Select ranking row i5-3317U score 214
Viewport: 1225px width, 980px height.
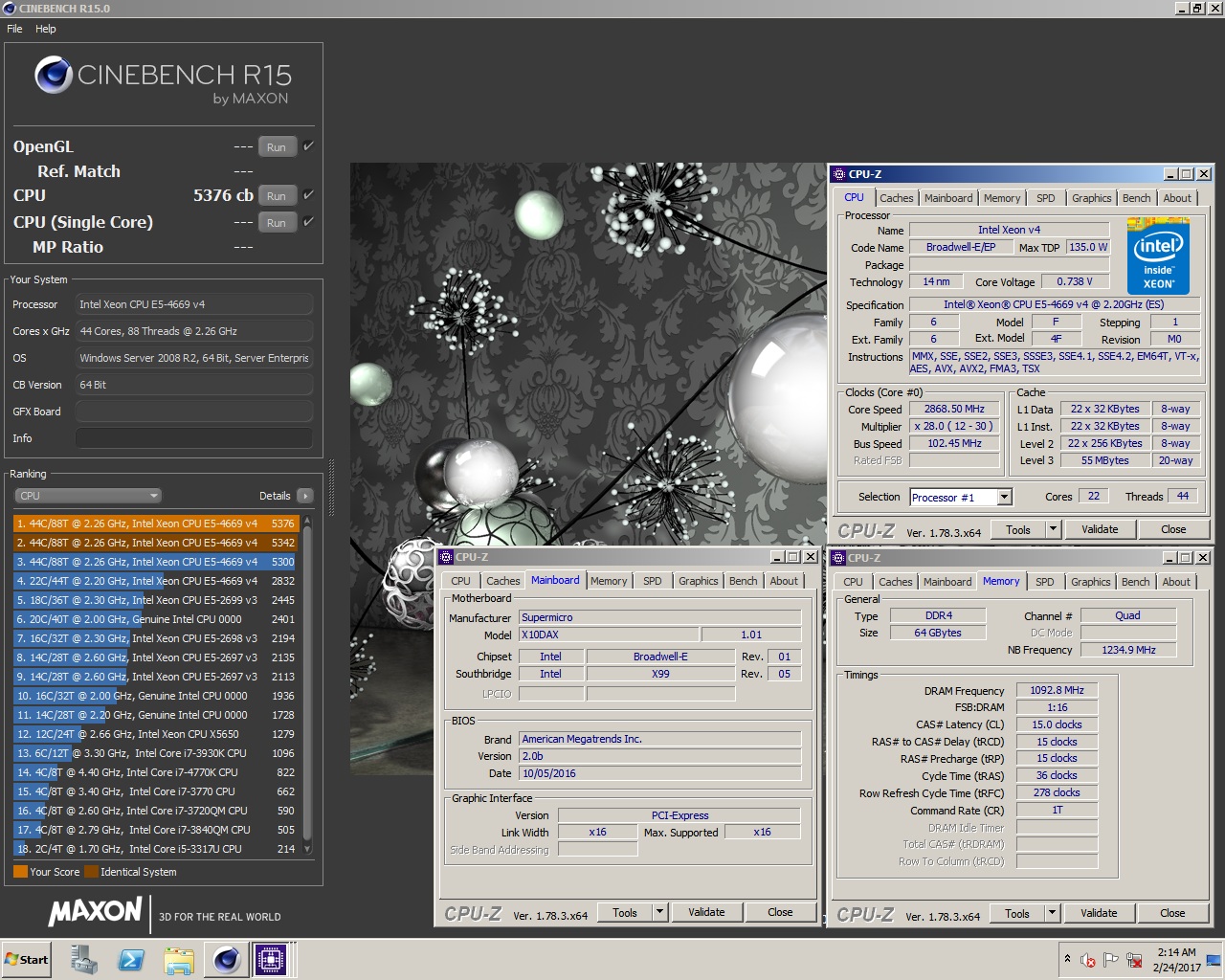(156, 849)
